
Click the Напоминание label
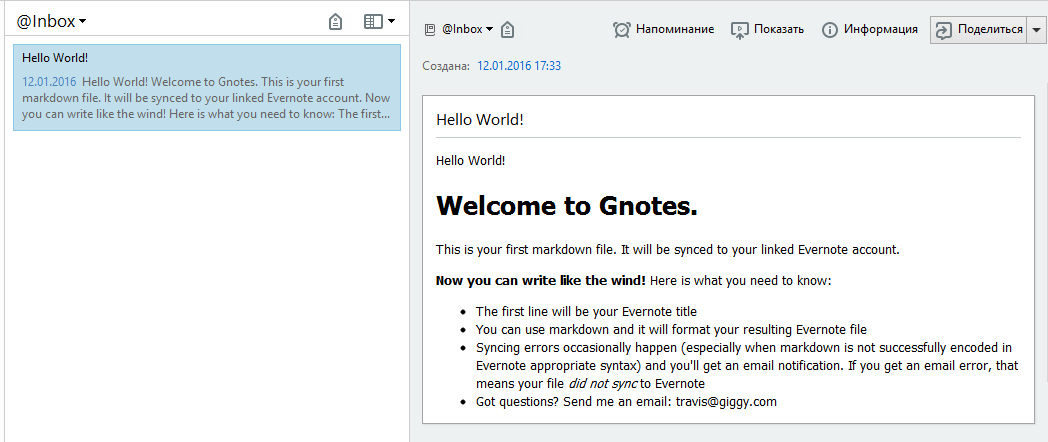tap(675, 29)
